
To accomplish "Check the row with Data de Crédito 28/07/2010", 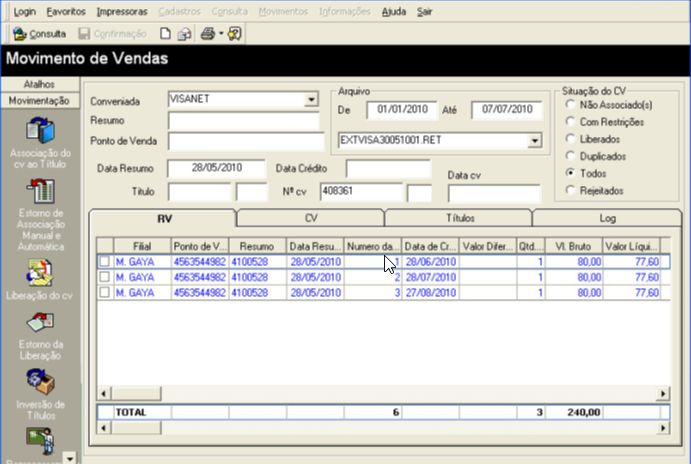I will 104,277.
